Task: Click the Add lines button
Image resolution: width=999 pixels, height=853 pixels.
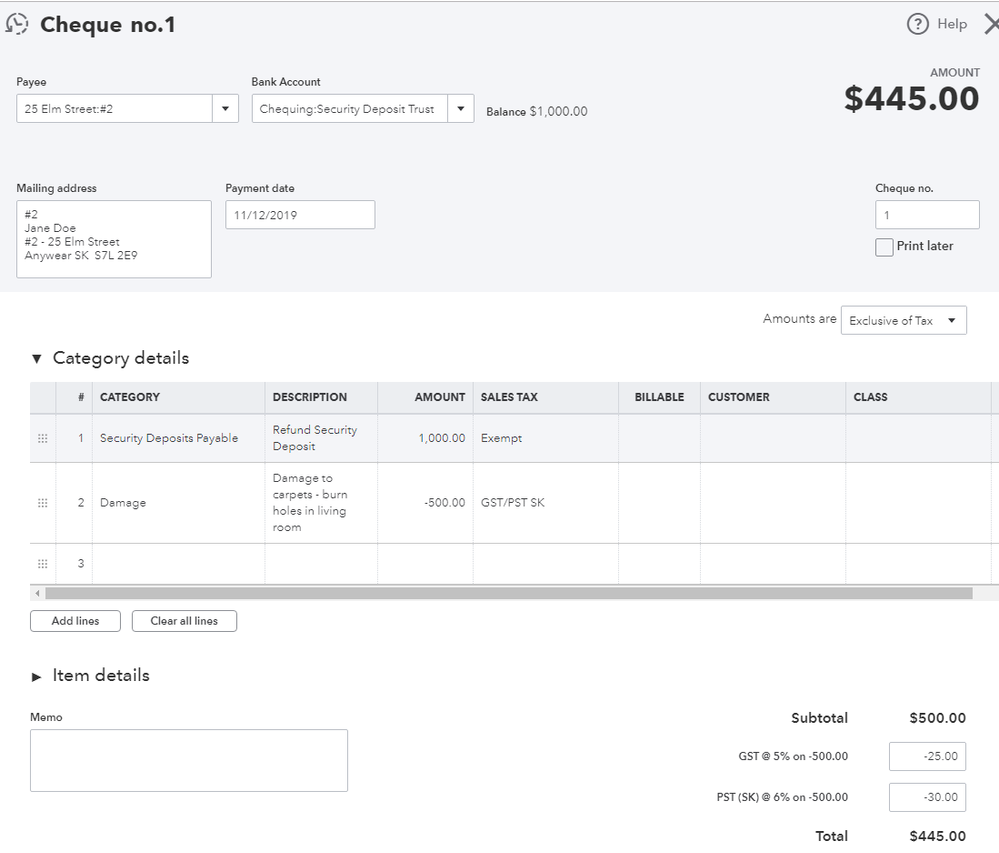Action: 75,621
